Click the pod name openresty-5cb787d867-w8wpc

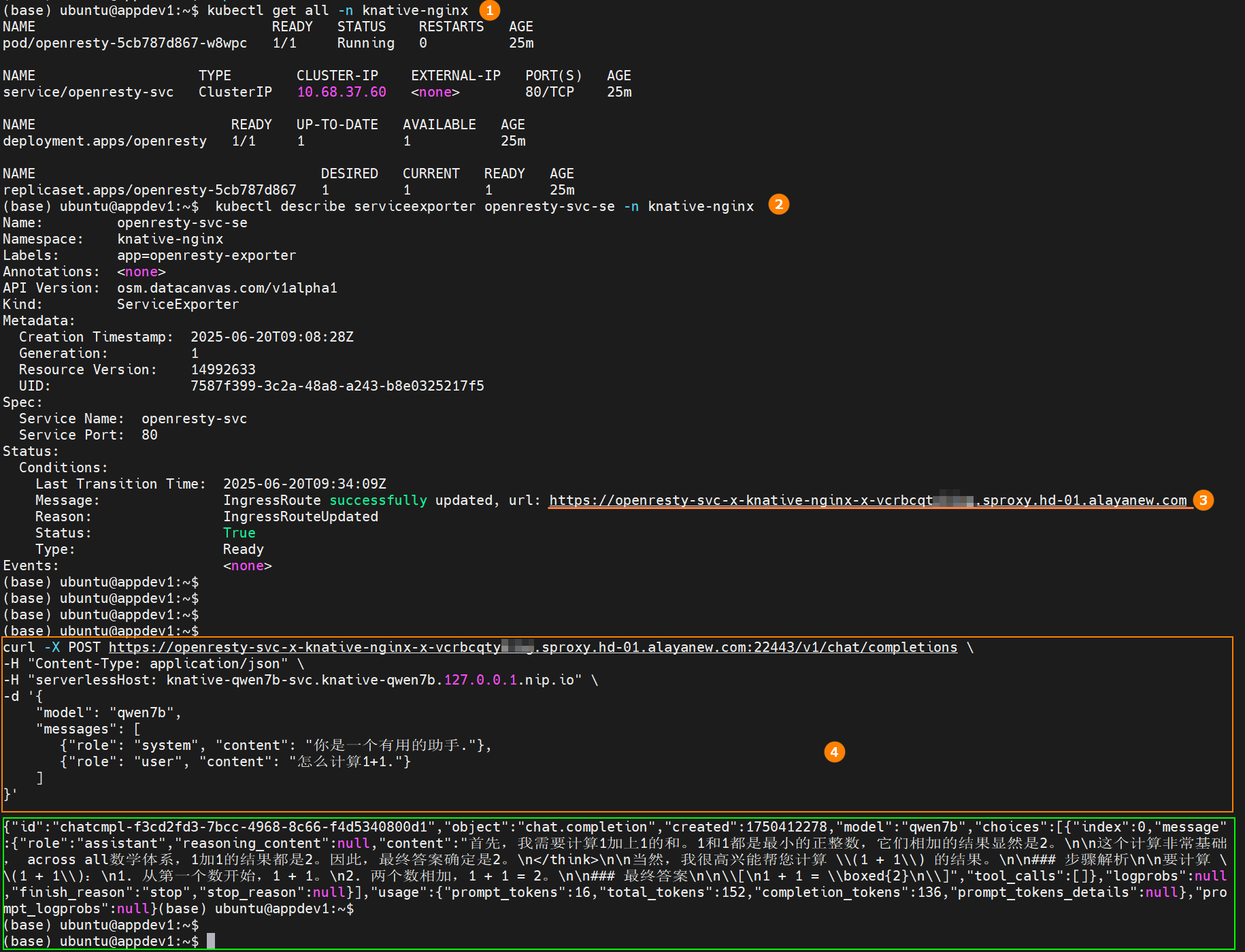click(x=125, y=43)
